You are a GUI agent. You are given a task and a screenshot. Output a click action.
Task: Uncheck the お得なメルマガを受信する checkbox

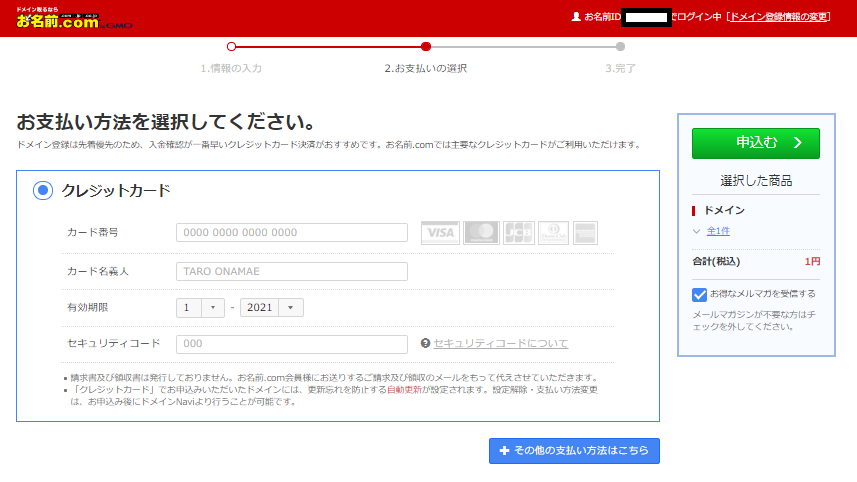tap(699, 294)
